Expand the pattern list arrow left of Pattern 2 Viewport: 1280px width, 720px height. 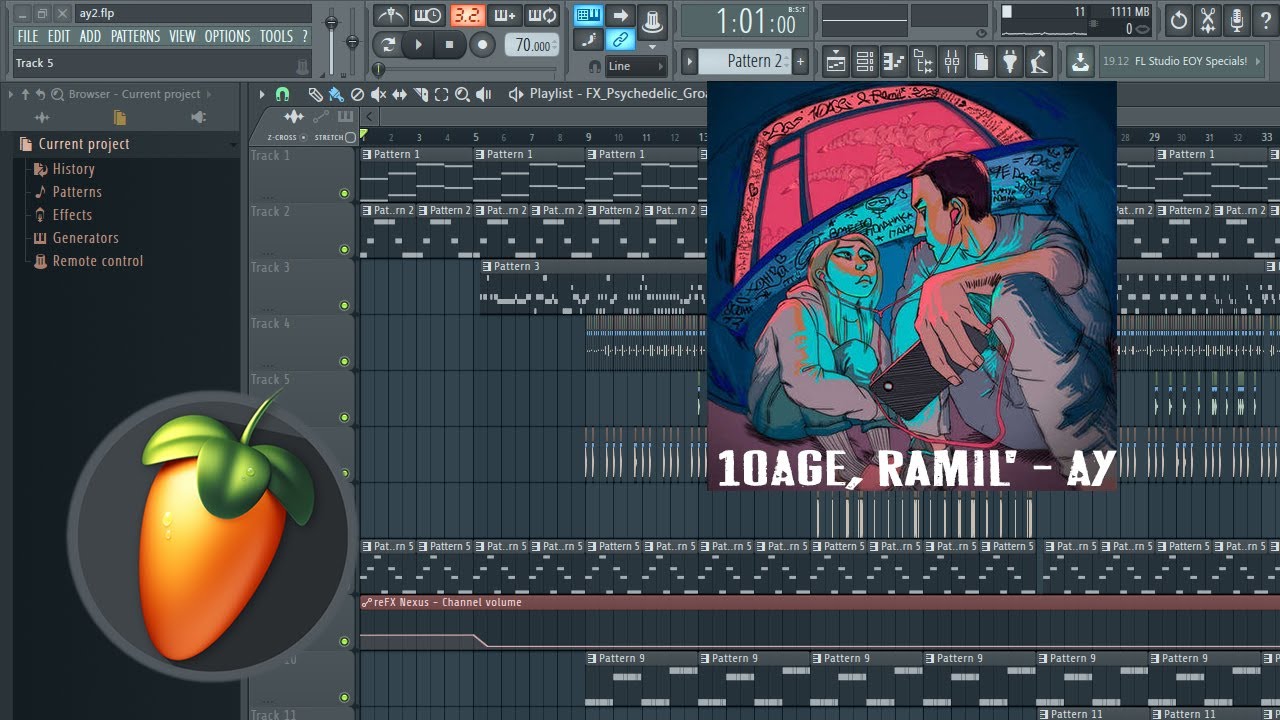[x=689, y=61]
